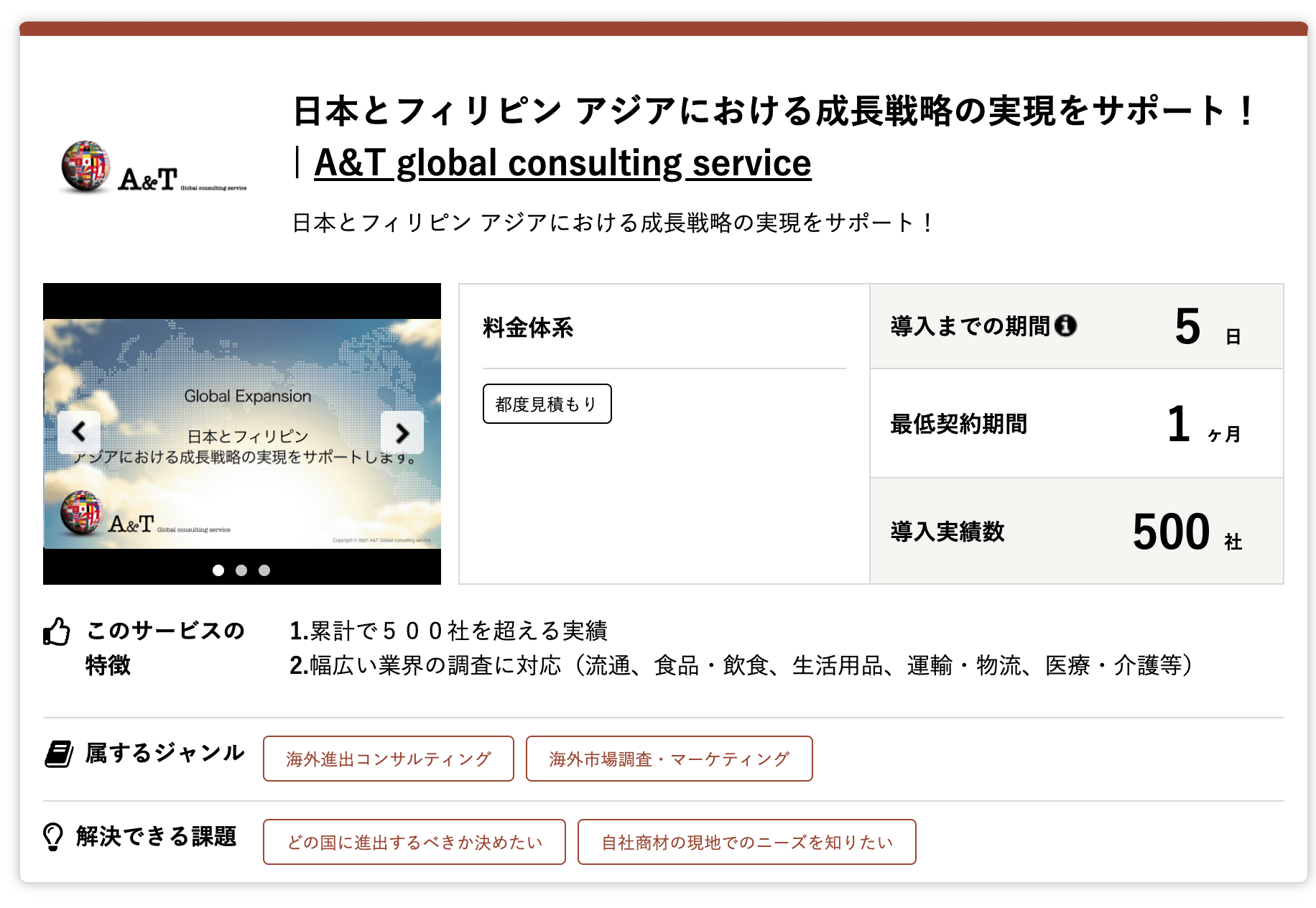Click the Global Expansion slide image
This screenshot has width=1316, height=908.
(x=242, y=434)
